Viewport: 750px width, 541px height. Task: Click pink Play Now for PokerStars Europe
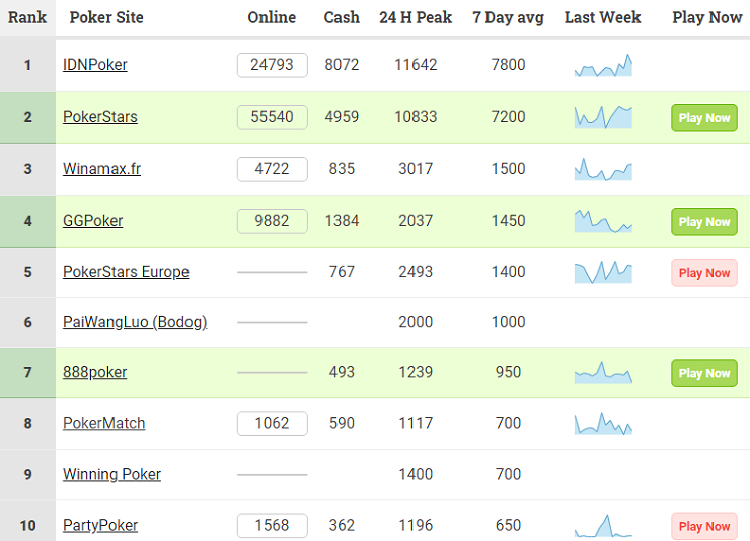point(704,273)
